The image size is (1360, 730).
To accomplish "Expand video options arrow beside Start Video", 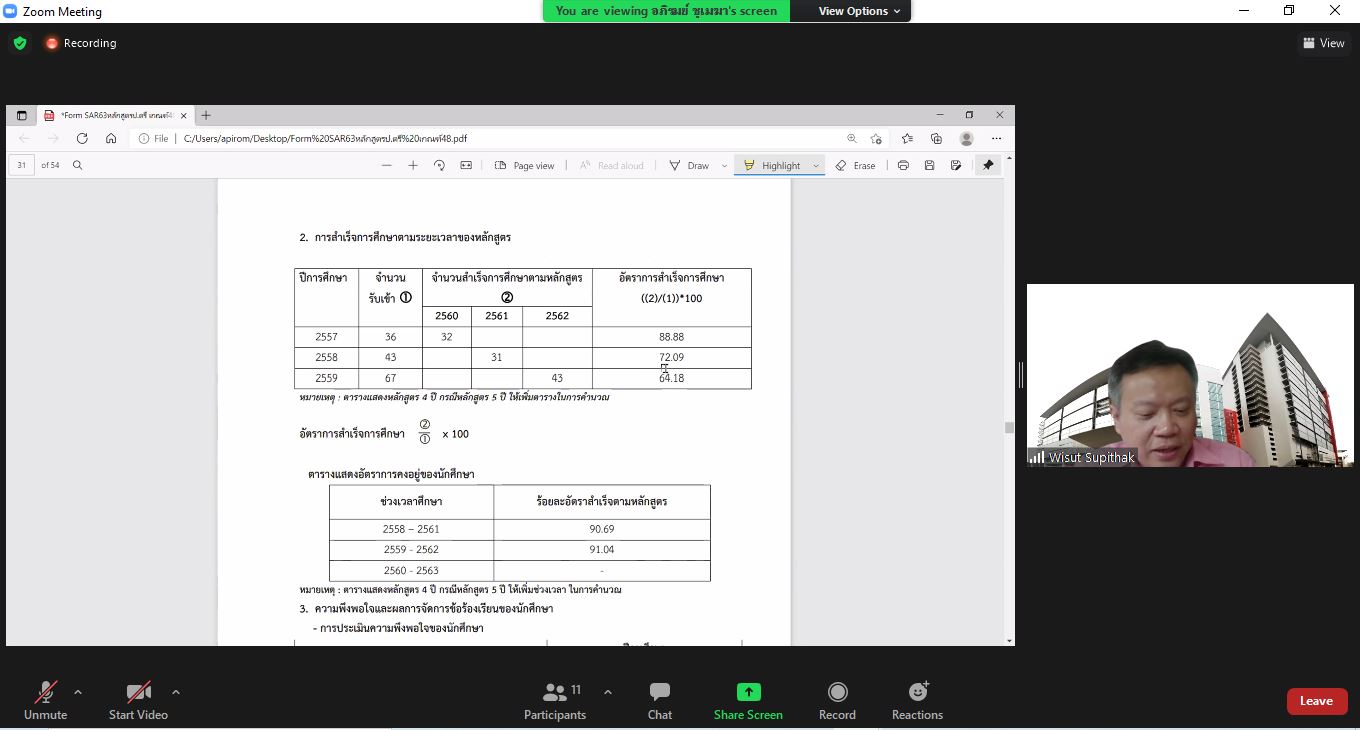I will pos(176,692).
